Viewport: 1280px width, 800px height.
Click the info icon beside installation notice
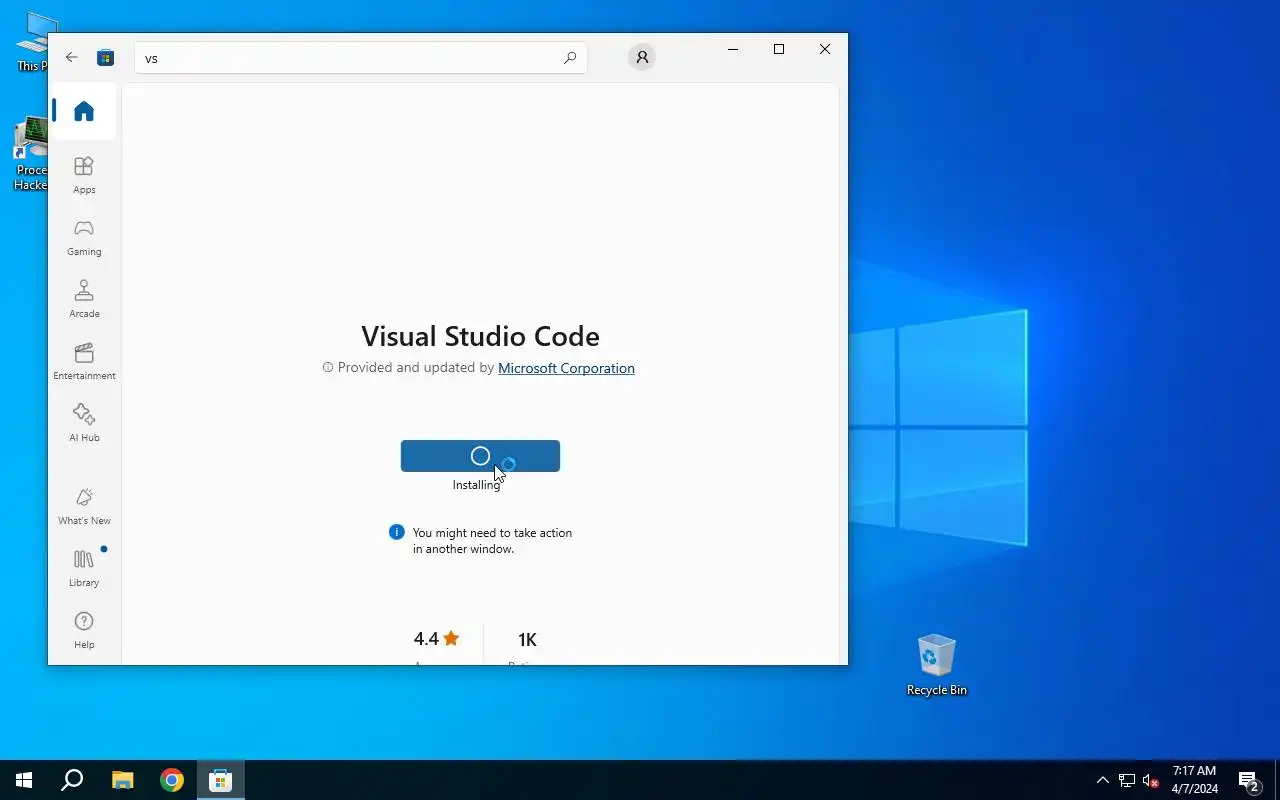pos(396,532)
